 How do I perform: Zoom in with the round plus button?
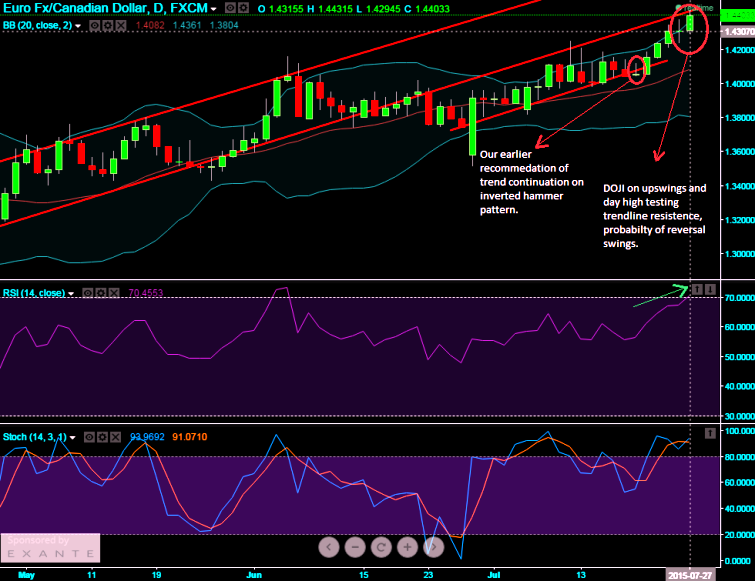point(407,547)
